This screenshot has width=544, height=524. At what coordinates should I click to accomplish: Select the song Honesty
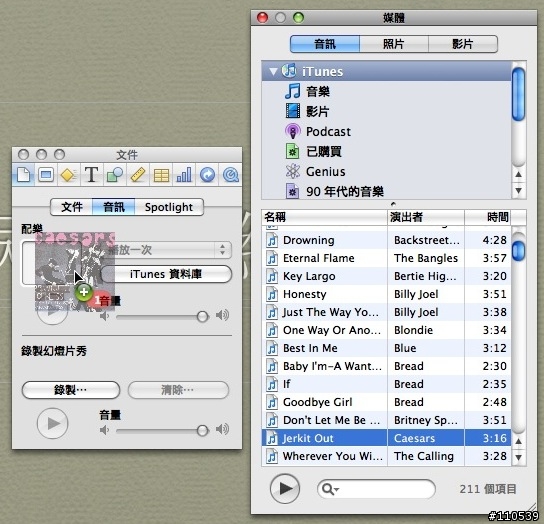386,294
